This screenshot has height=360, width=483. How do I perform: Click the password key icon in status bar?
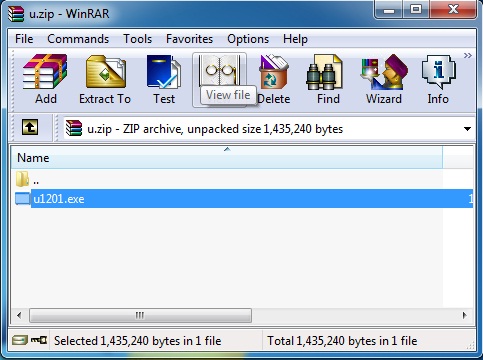(x=39, y=340)
